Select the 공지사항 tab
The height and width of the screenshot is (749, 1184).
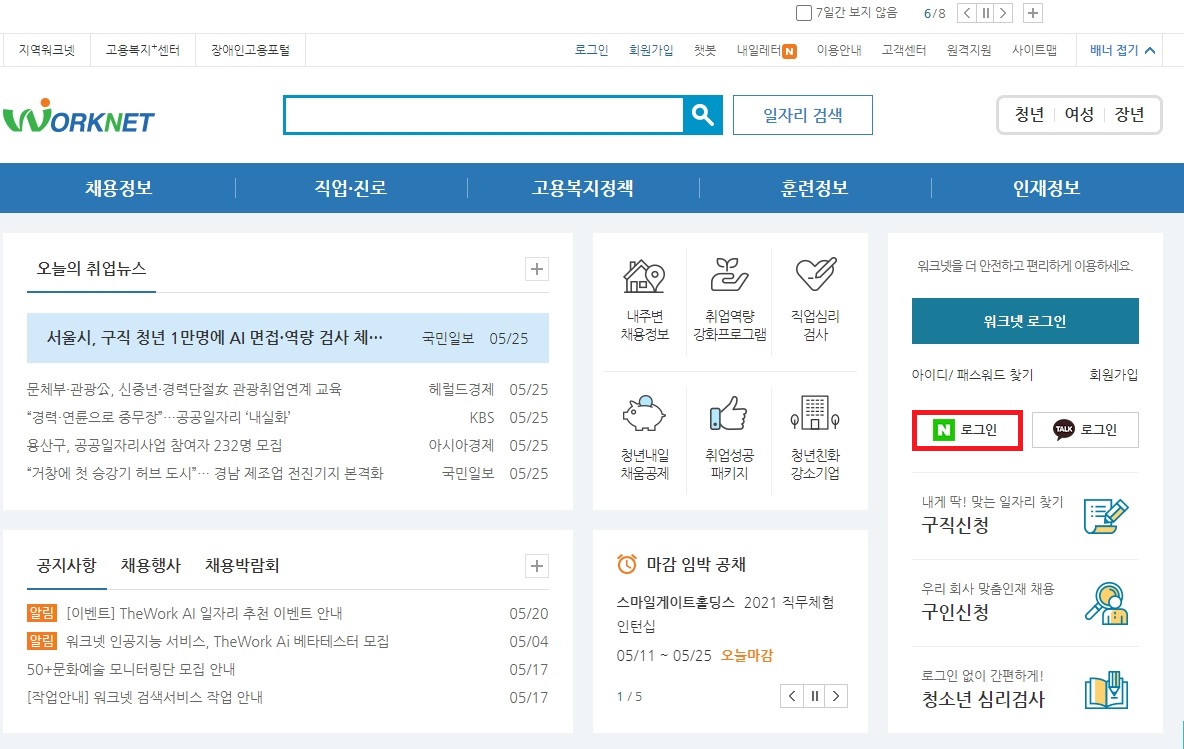point(66,566)
